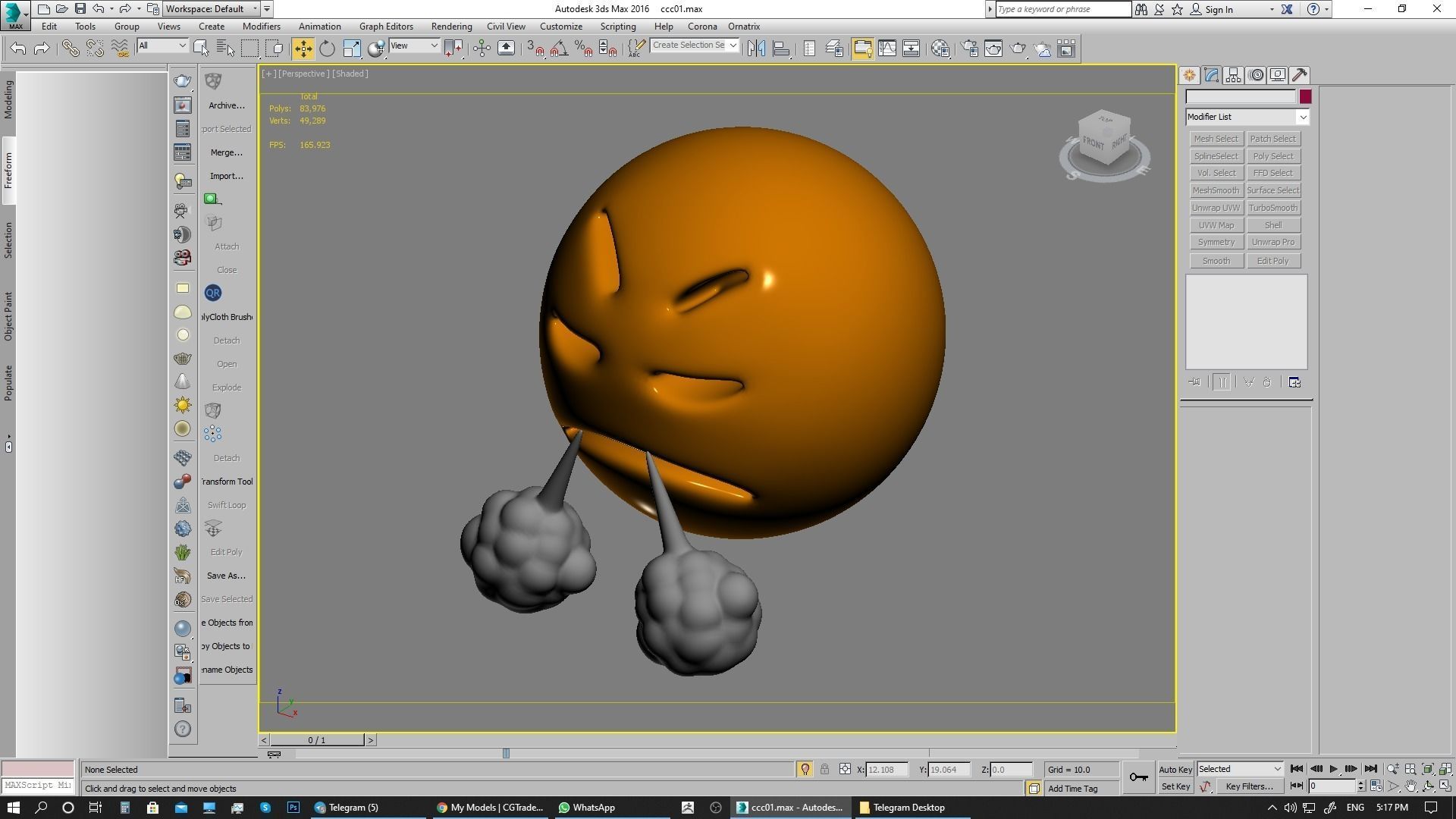Click the Unwrap UVW button
1456x819 pixels.
(1216, 208)
